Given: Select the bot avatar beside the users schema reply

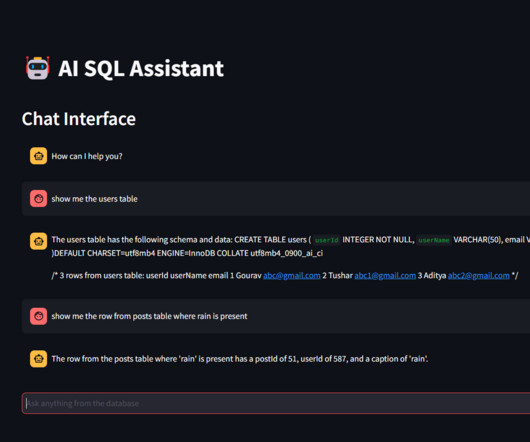Looking at the screenshot, I should (39, 241).
